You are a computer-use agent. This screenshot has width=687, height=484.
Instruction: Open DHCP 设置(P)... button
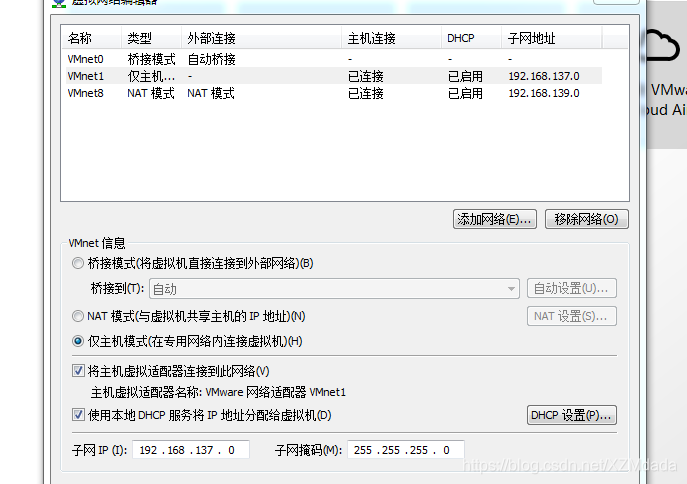[x=572, y=415]
